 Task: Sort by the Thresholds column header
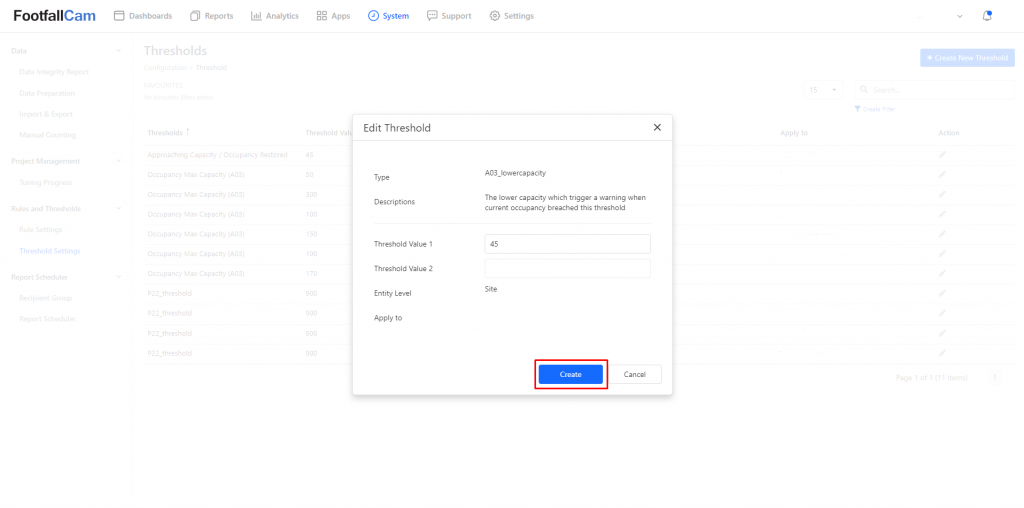pyautogui.click(x=167, y=132)
